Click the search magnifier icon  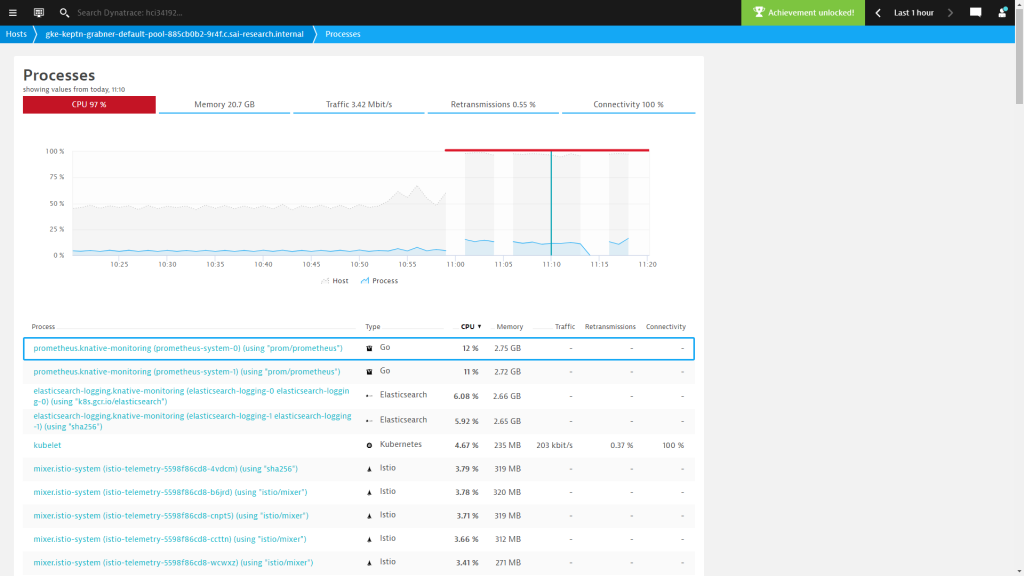click(x=63, y=13)
